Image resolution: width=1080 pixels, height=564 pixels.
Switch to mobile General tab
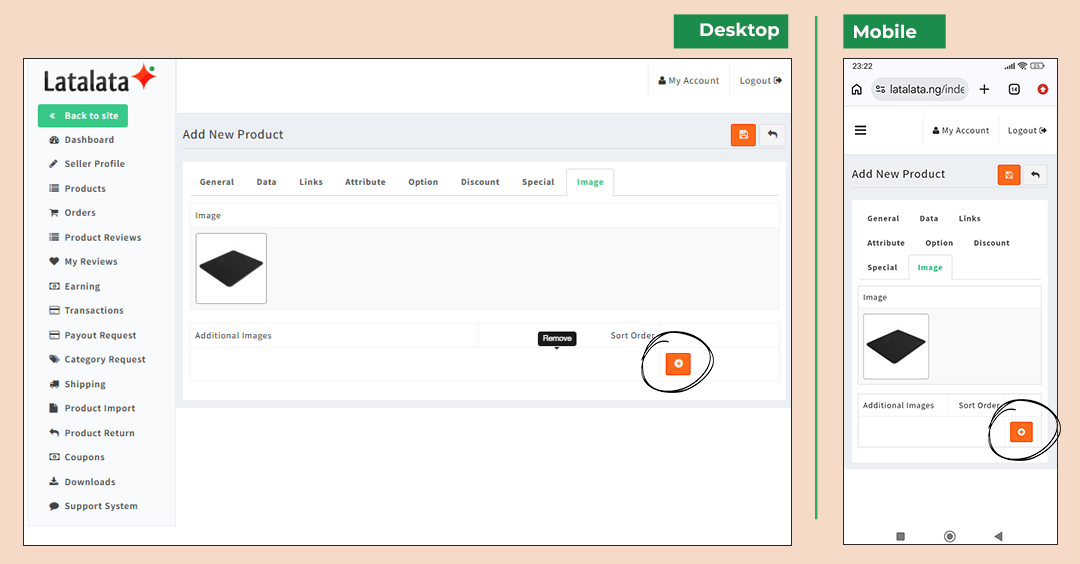(883, 219)
